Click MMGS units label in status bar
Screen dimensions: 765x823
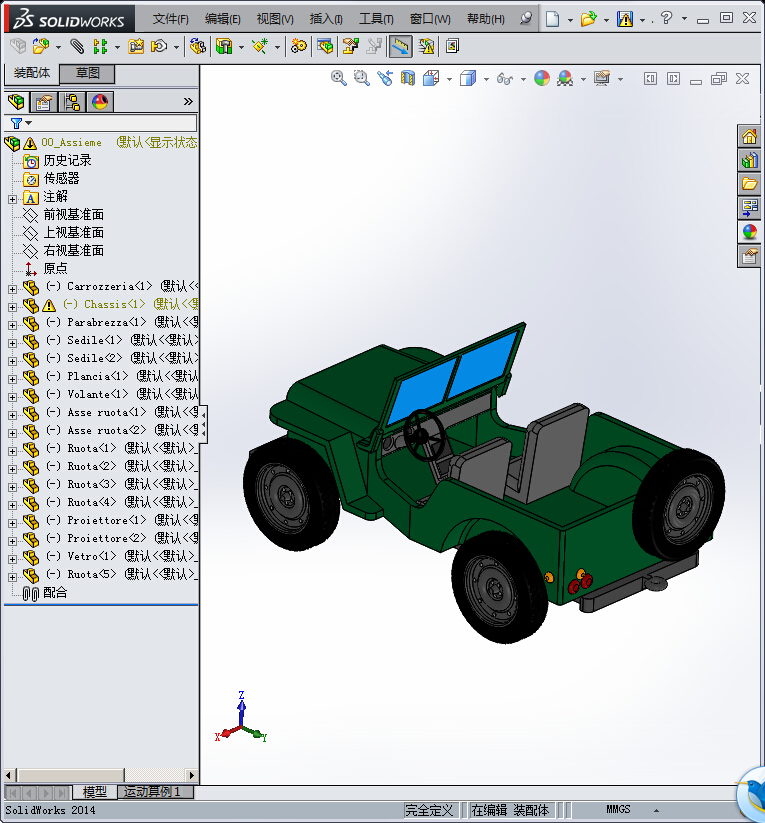[x=618, y=810]
